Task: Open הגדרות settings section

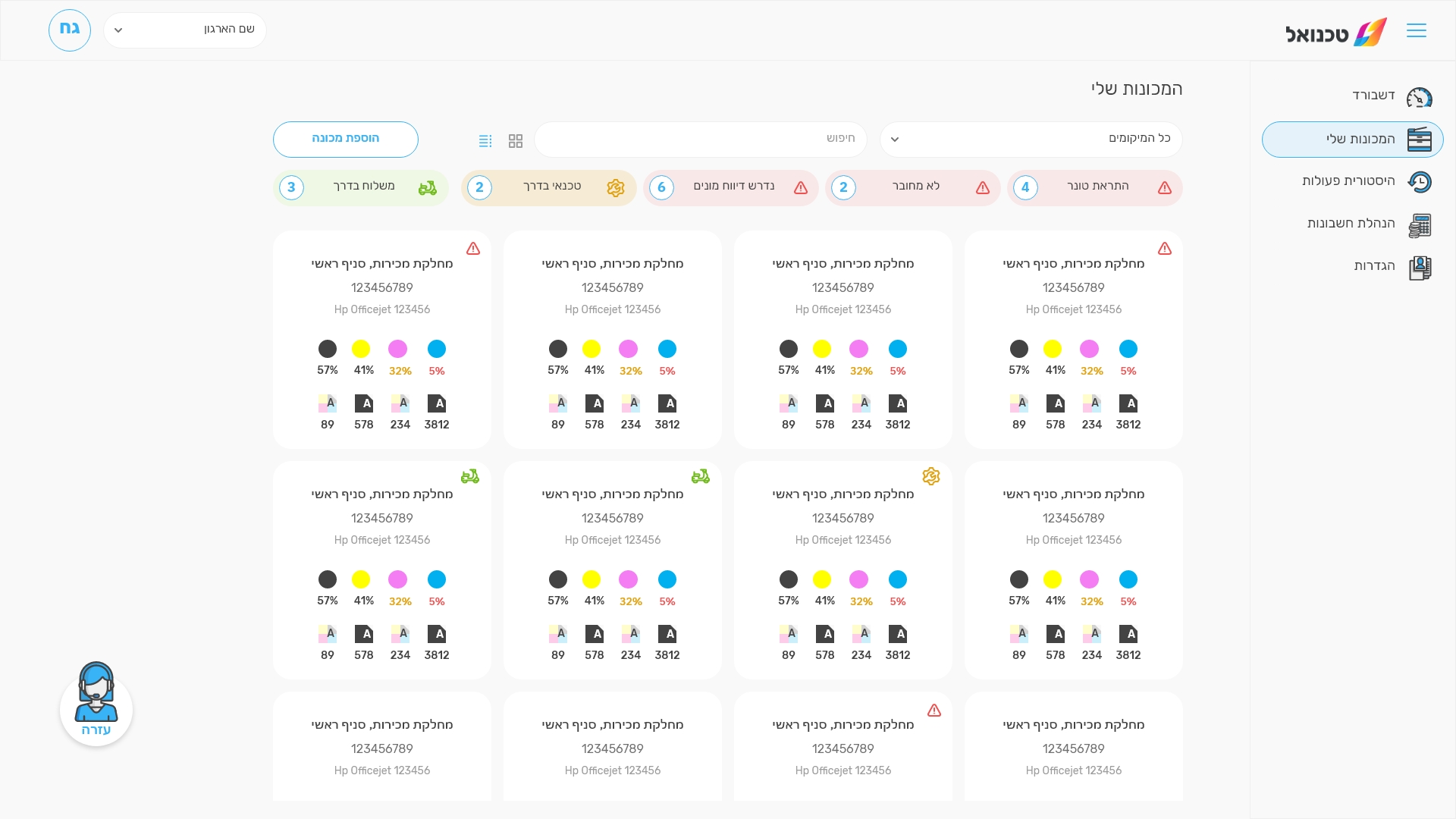Action: pyautogui.click(x=1353, y=266)
